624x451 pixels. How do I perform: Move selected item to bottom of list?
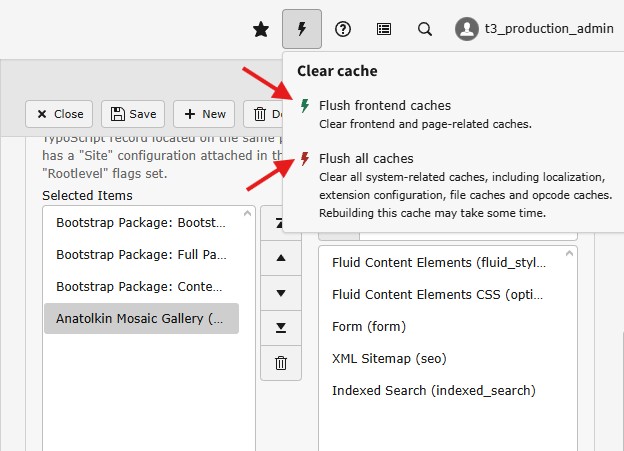[x=281, y=328]
